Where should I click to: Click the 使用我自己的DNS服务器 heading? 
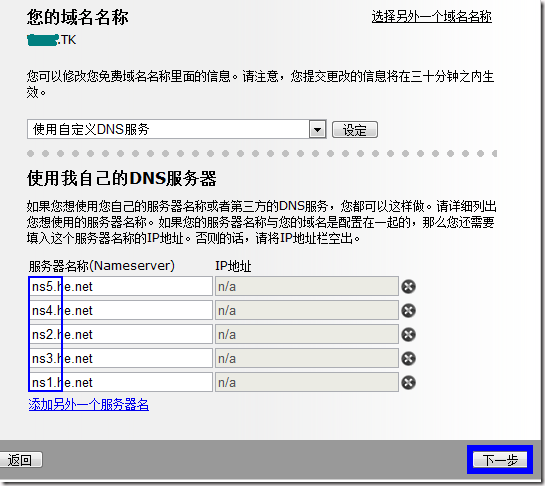[122, 179]
